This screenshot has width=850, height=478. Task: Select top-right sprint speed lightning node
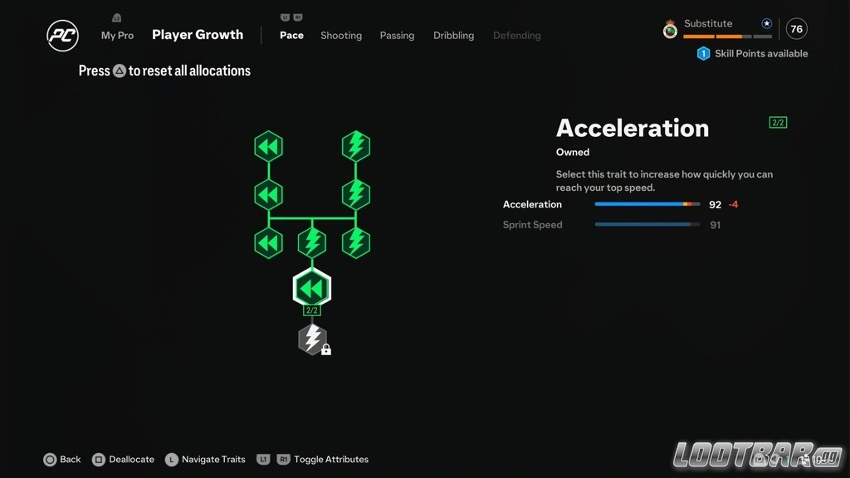(356, 146)
